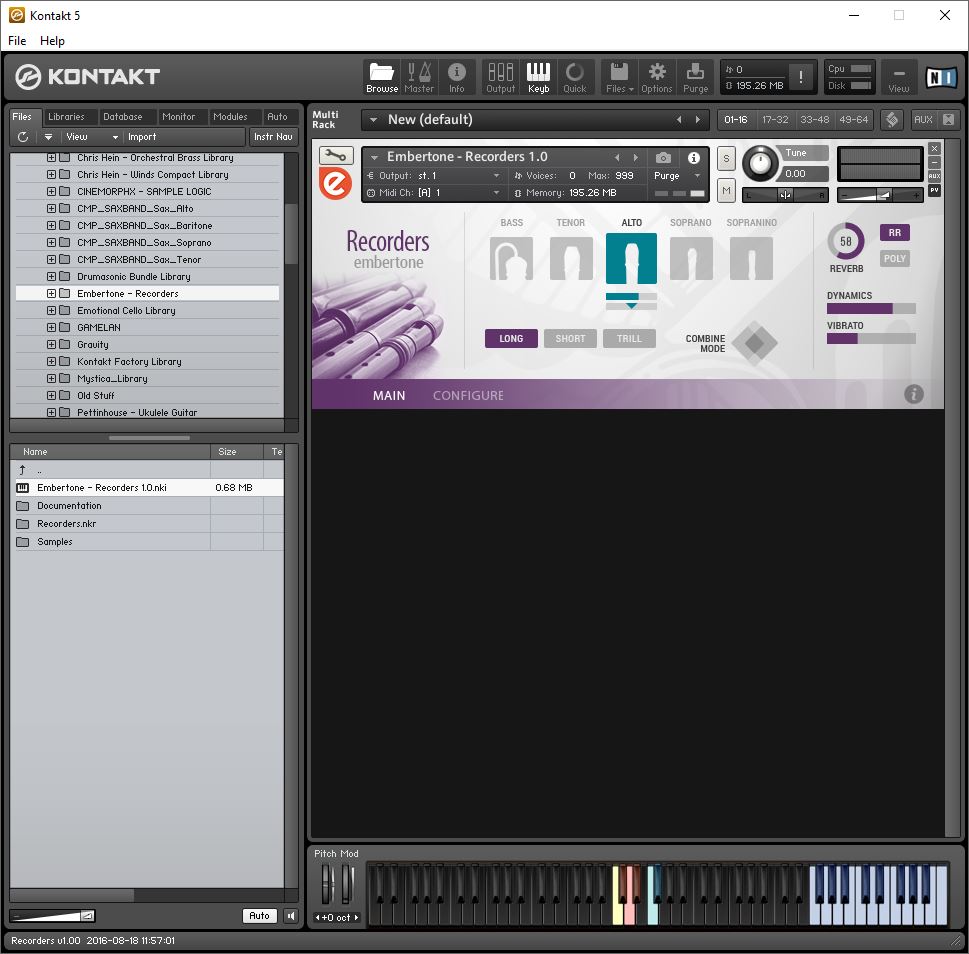The image size is (969, 954).
Task: Click the Instr Nav button
Action: pyautogui.click(x=273, y=137)
